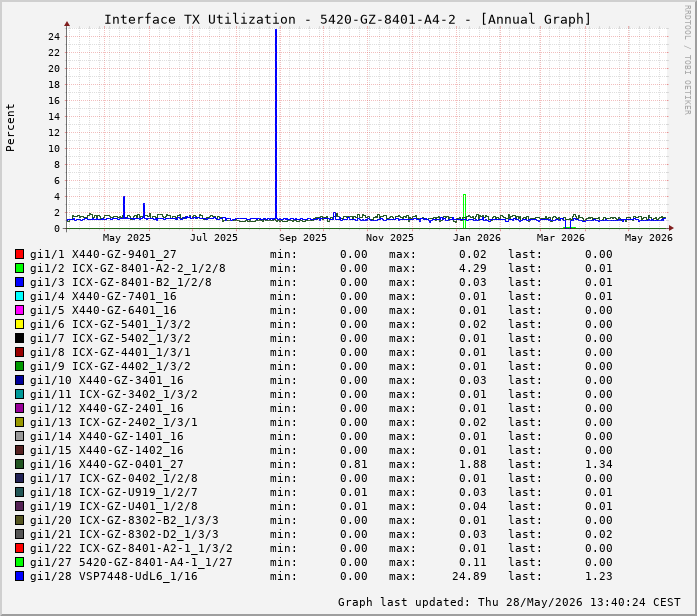The image size is (697, 616).
Task: Click the blue swatch for gi1/28 VSP7448-UdL6_1/16
Action: pos(19,576)
